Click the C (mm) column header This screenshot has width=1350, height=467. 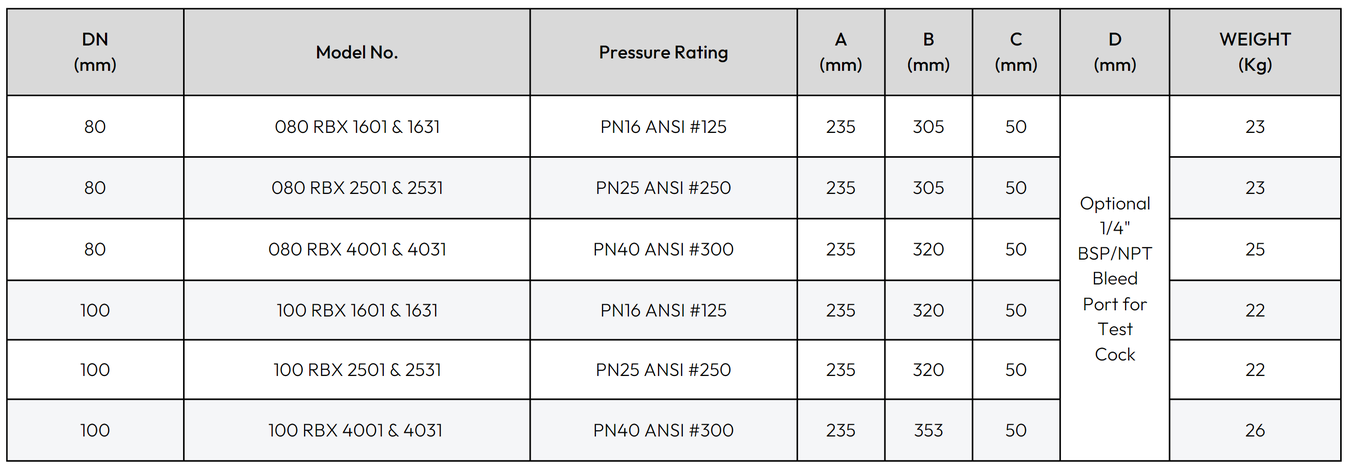(1016, 53)
